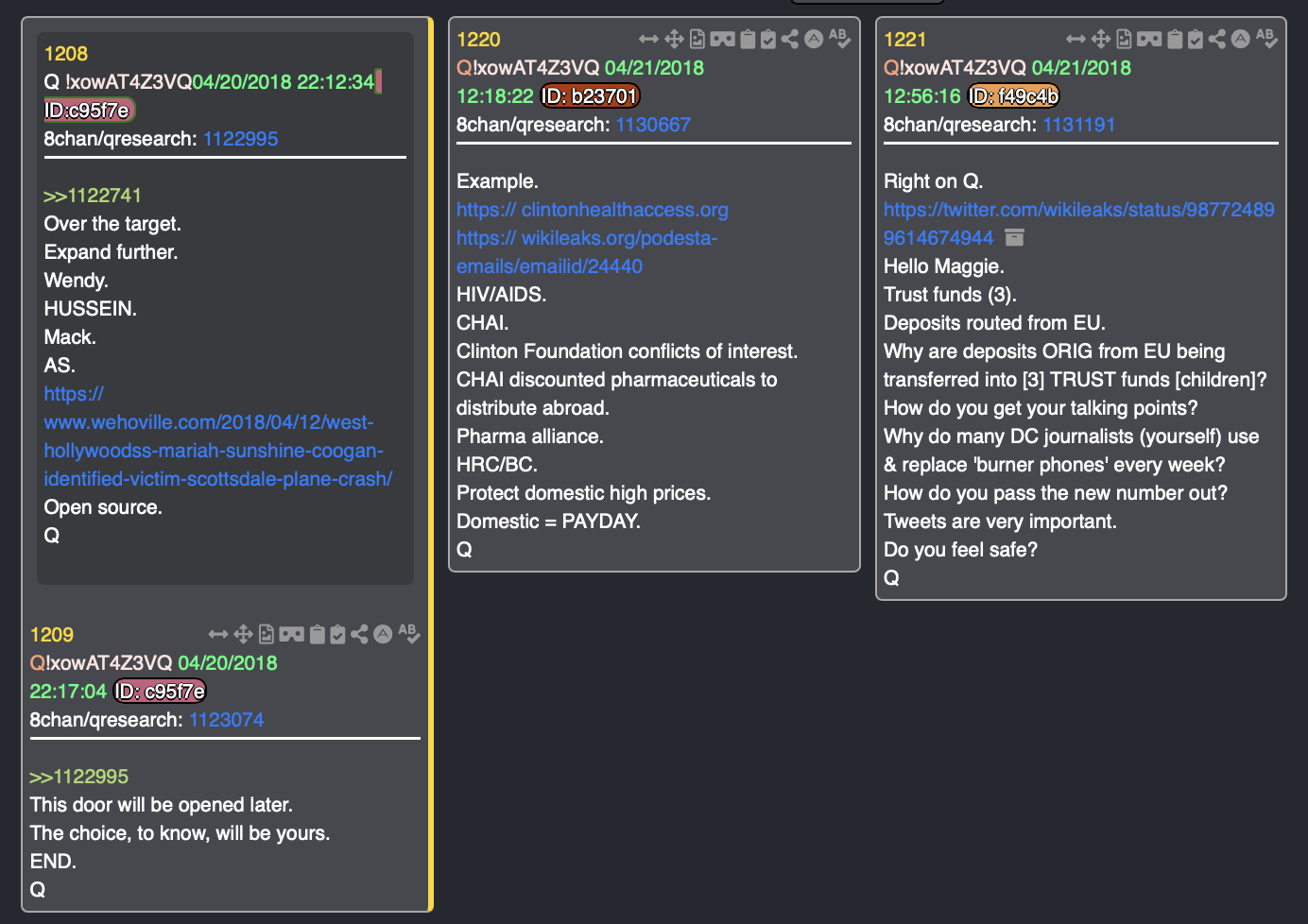The image size is (1308, 924).
Task: Click the share icon on post 1221
Action: coord(1217,39)
